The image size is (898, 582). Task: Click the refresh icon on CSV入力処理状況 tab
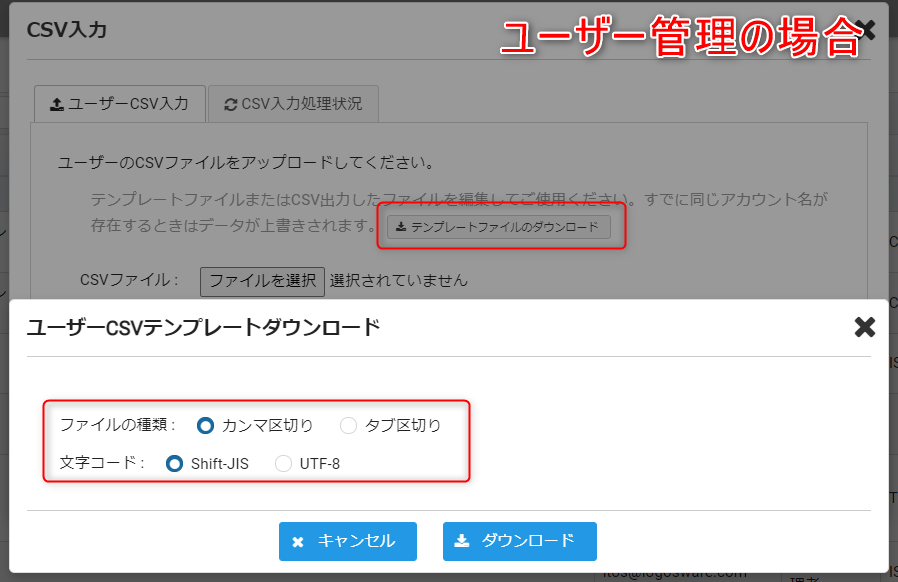coord(231,104)
